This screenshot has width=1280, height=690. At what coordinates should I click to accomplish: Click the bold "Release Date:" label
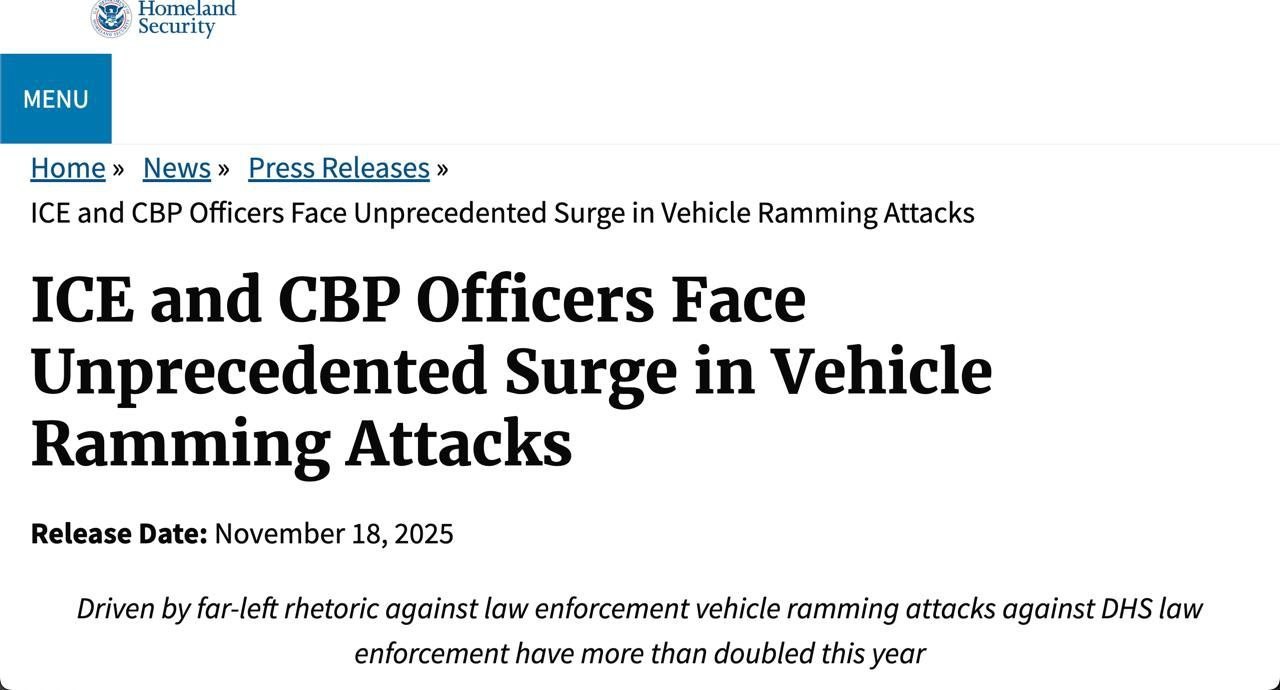click(x=119, y=534)
